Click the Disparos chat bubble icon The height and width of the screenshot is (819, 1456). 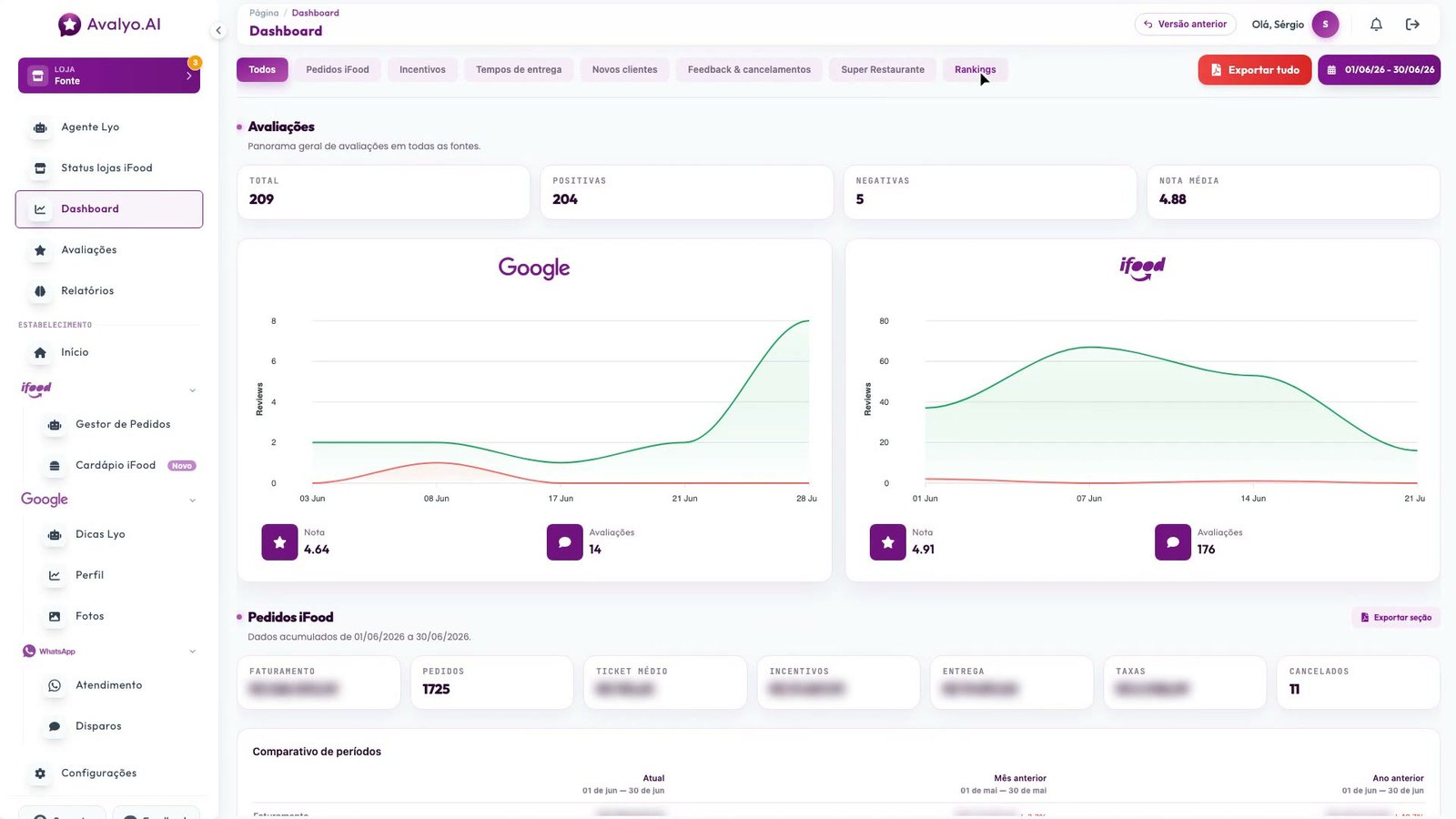(x=55, y=726)
